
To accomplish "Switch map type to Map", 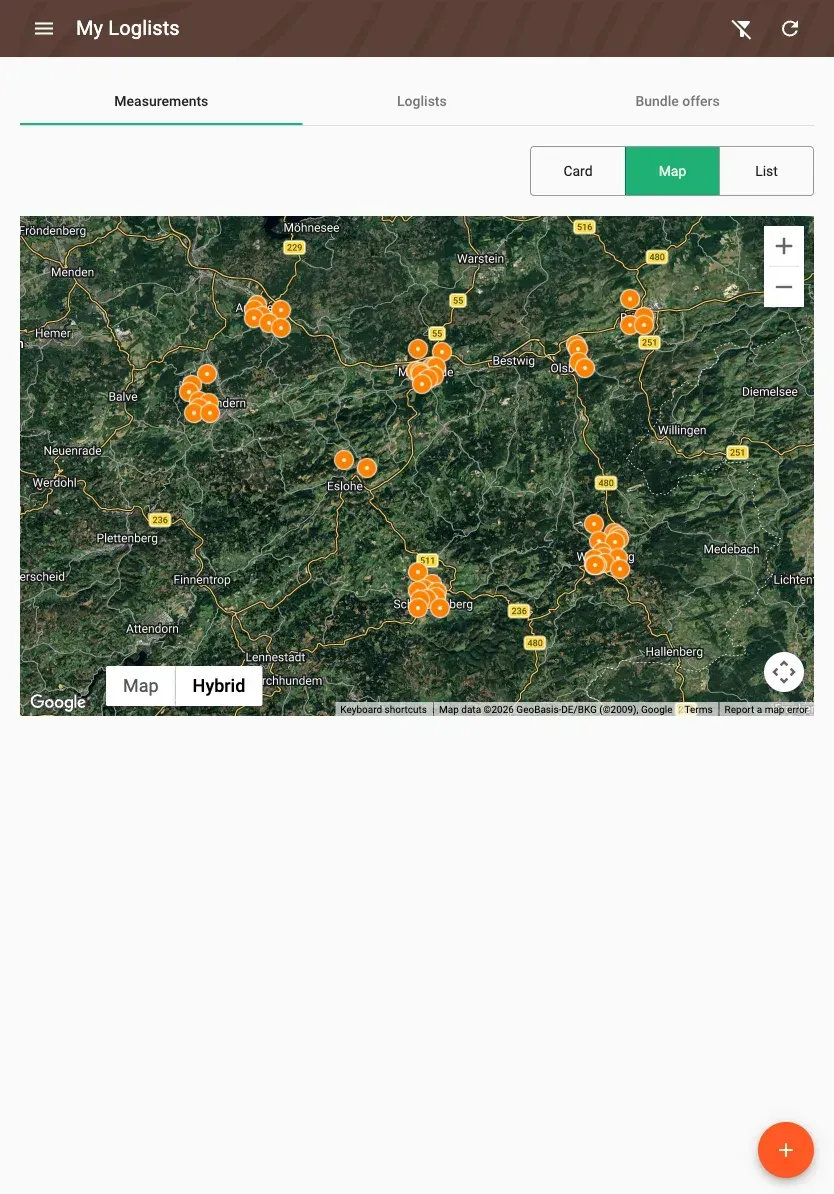I will pyautogui.click(x=141, y=686).
